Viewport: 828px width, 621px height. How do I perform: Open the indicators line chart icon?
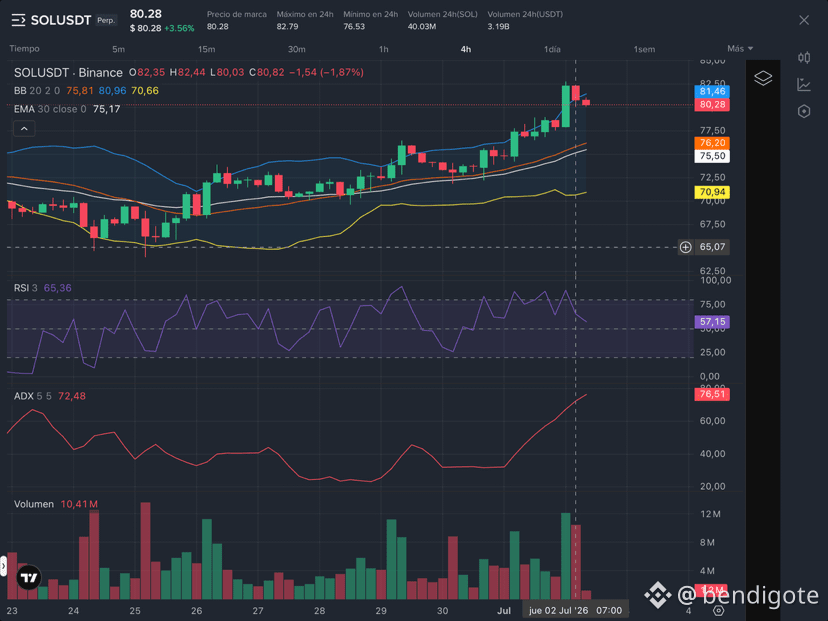pos(804,84)
